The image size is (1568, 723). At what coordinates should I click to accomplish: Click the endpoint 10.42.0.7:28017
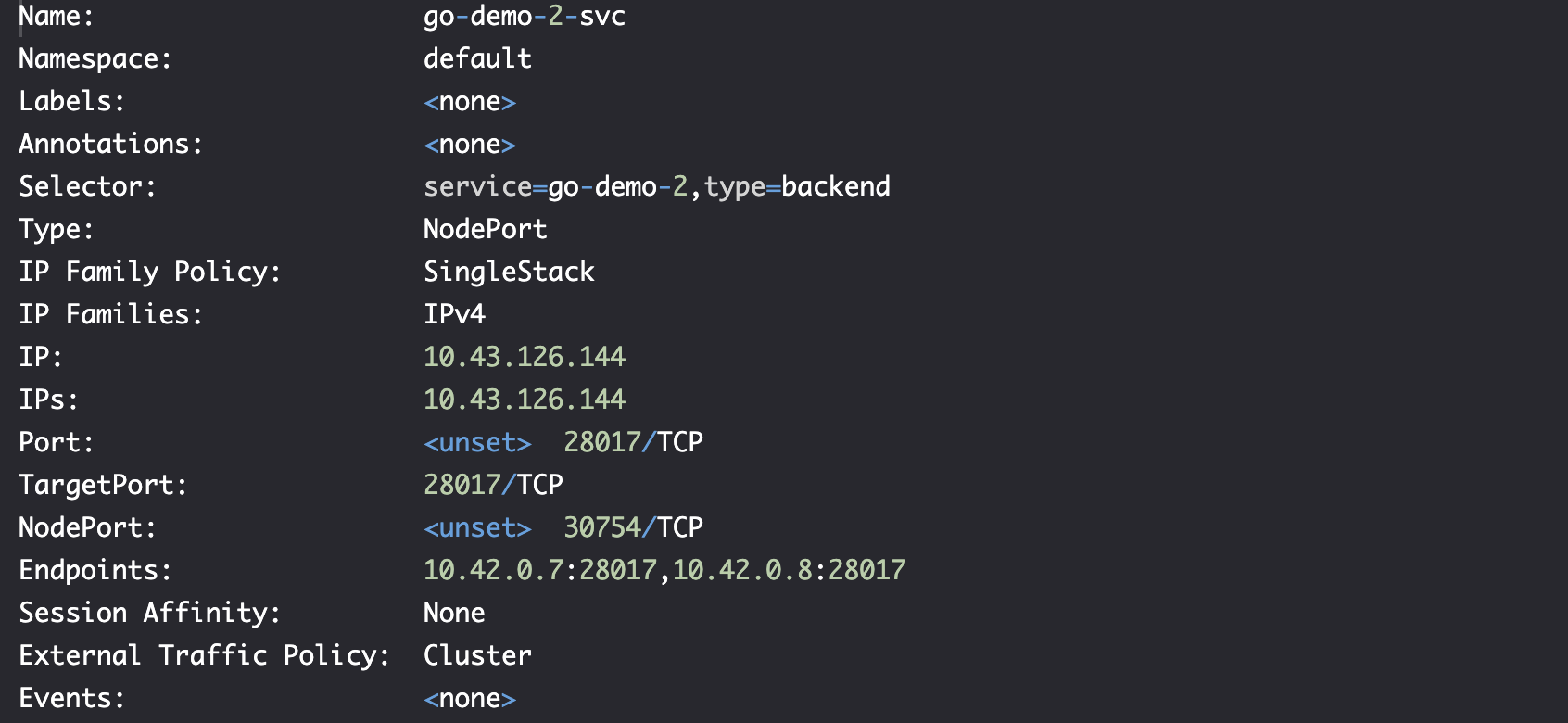[x=540, y=570]
